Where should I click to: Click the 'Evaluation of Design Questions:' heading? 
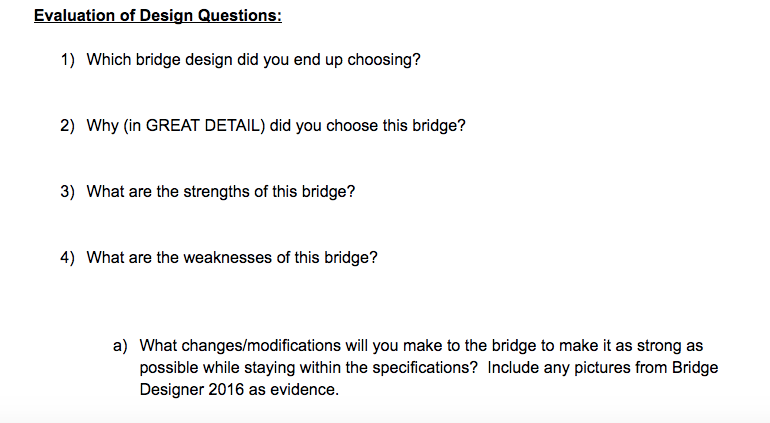click(158, 15)
